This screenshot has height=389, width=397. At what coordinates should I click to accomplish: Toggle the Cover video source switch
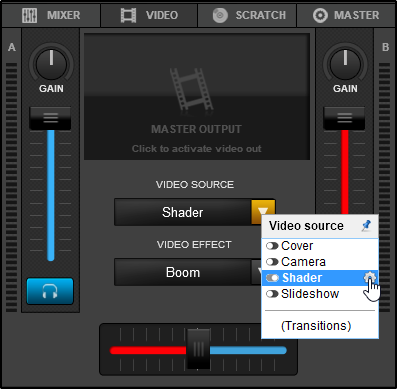[272, 246]
